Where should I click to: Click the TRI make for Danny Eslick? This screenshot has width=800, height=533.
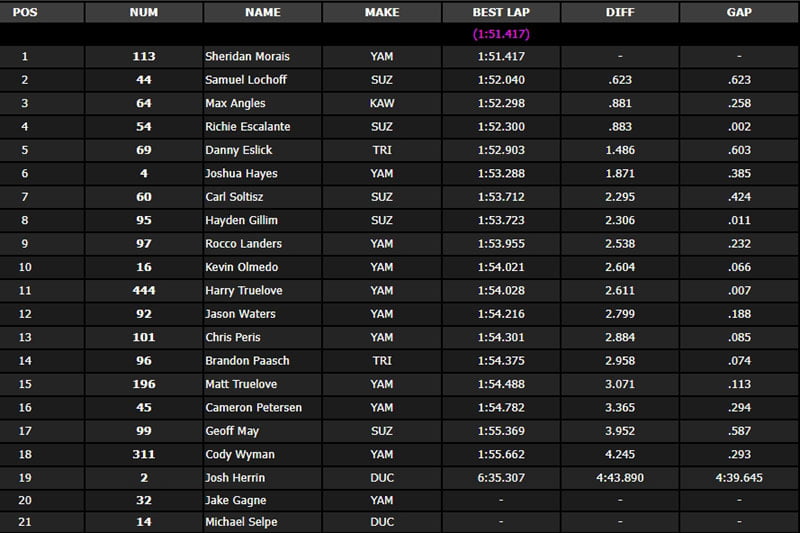[381, 150]
